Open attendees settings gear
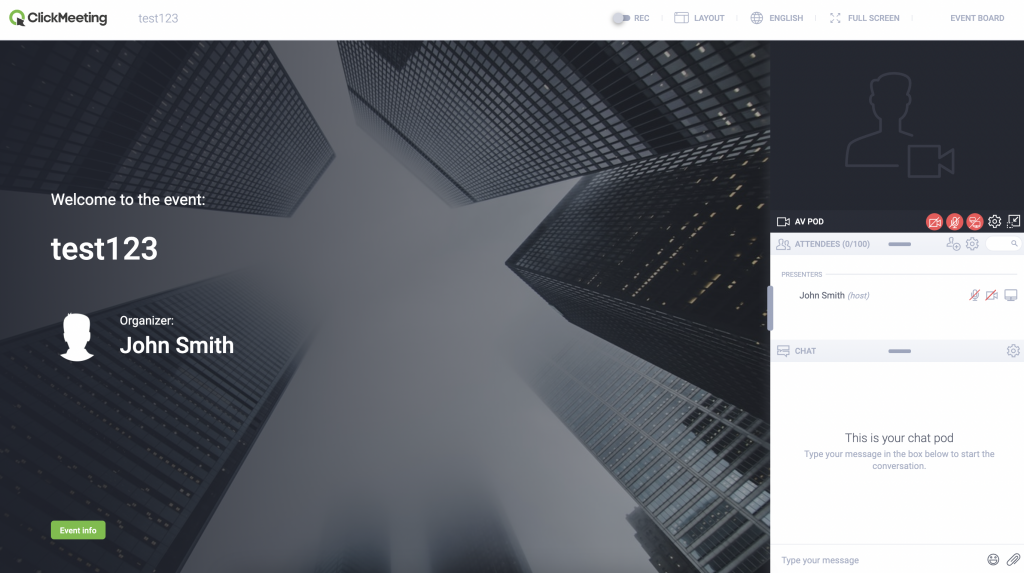 point(972,244)
